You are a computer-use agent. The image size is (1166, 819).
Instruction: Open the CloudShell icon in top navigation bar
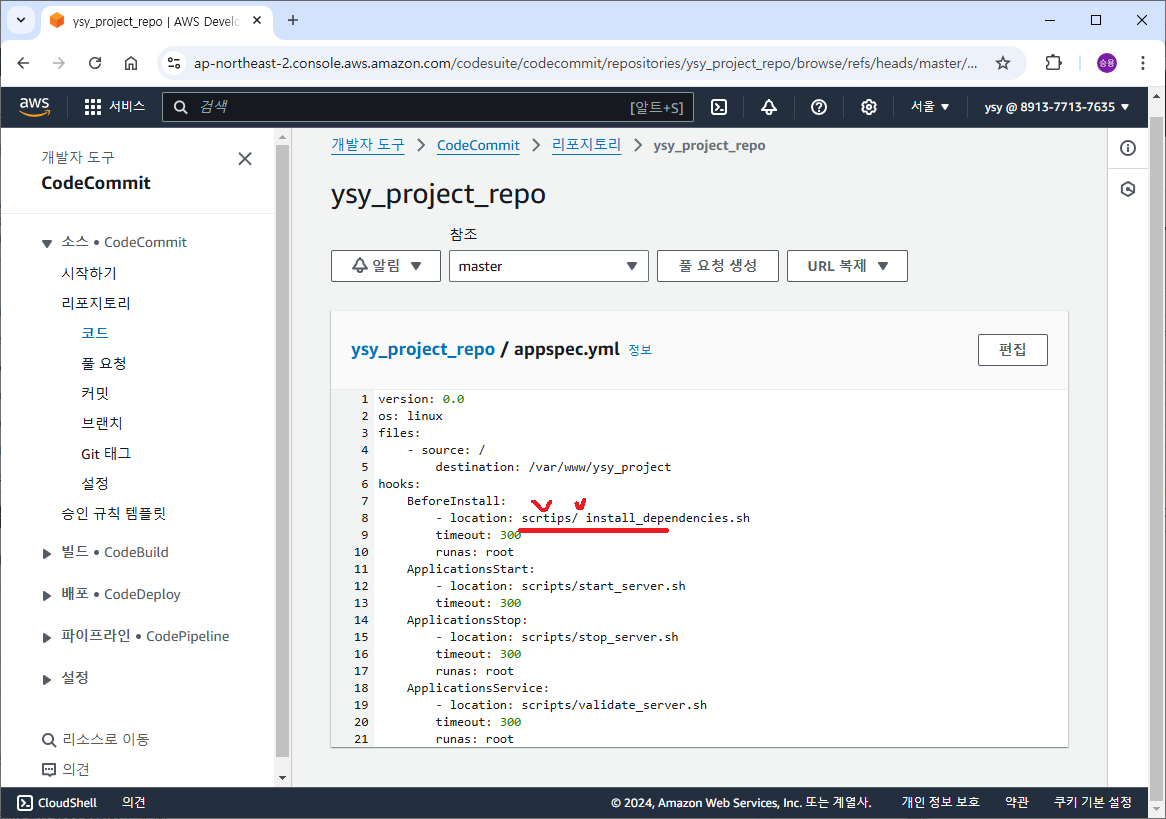[x=719, y=107]
